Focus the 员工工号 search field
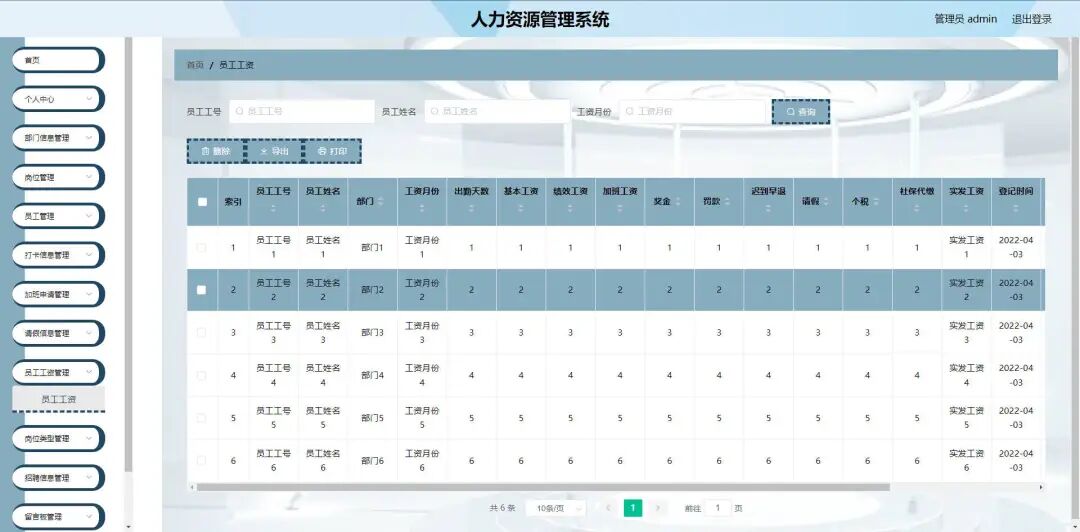The height and width of the screenshot is (532, 1080). [x=302, y=111]
